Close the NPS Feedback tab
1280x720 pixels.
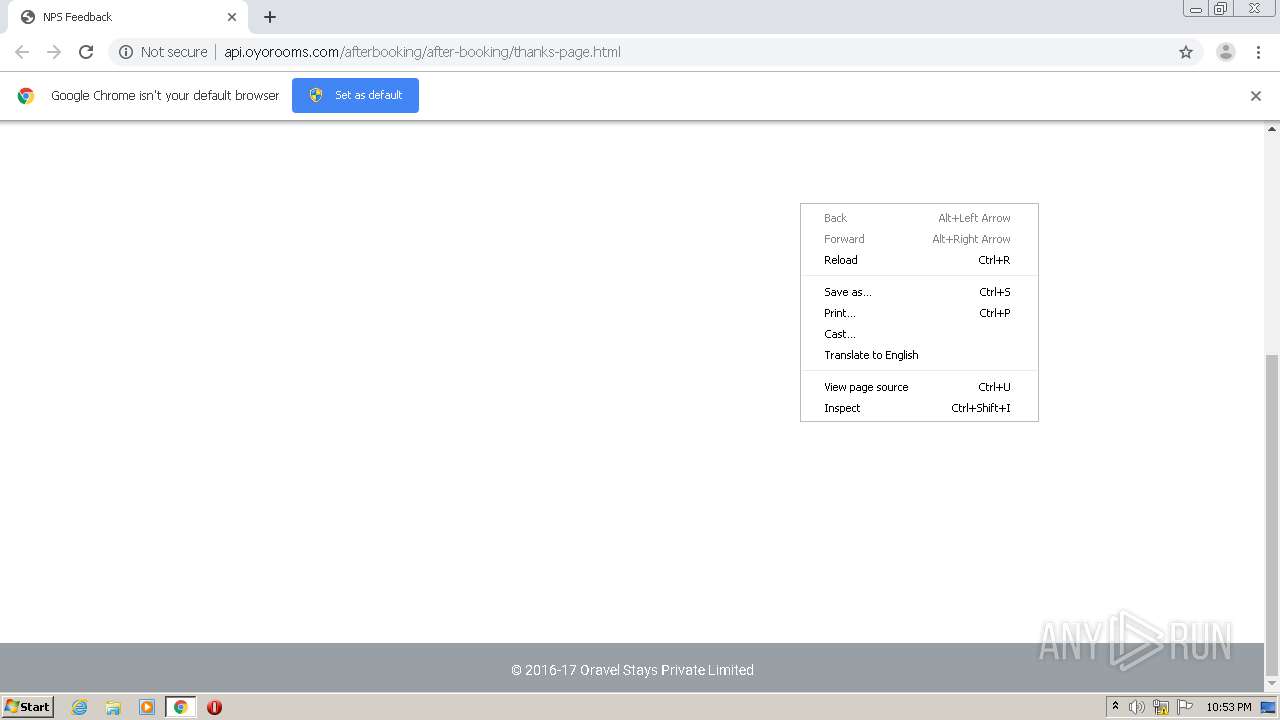(x=232, y=17)
